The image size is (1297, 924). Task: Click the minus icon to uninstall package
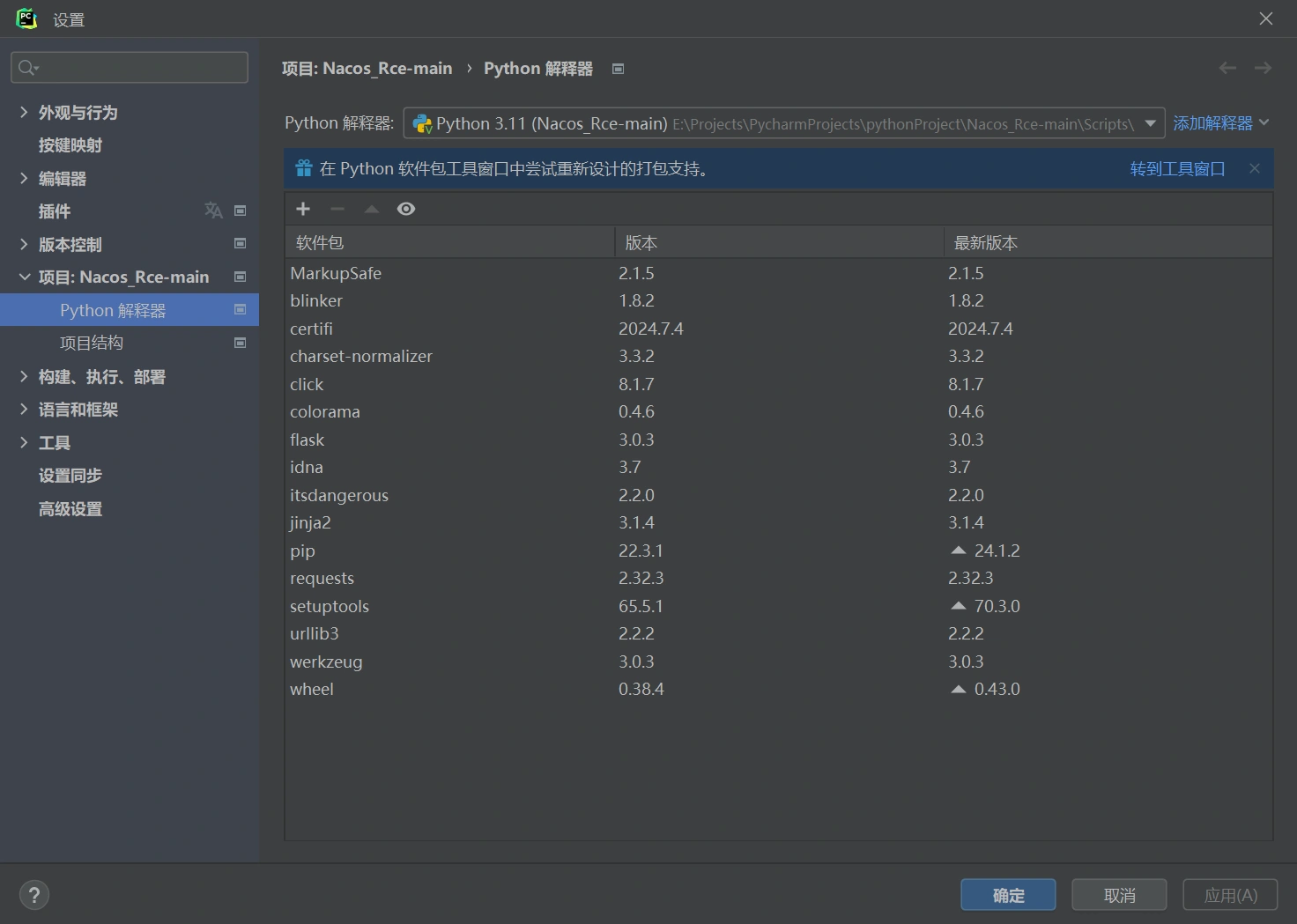click(337, 209)
